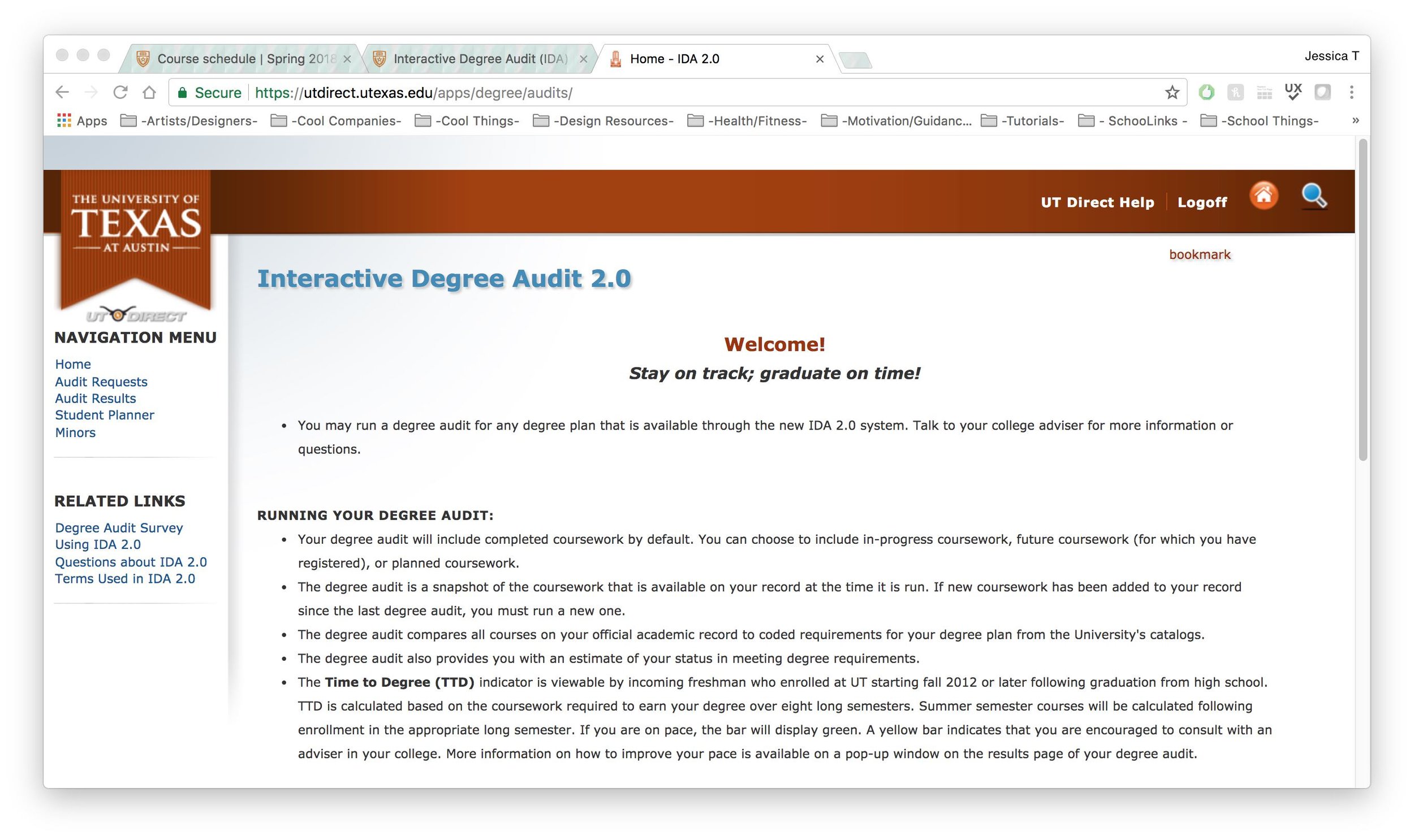Open the Minors link
The width and height of the screenshot is (1414, 840).
[x=75, y=432]
